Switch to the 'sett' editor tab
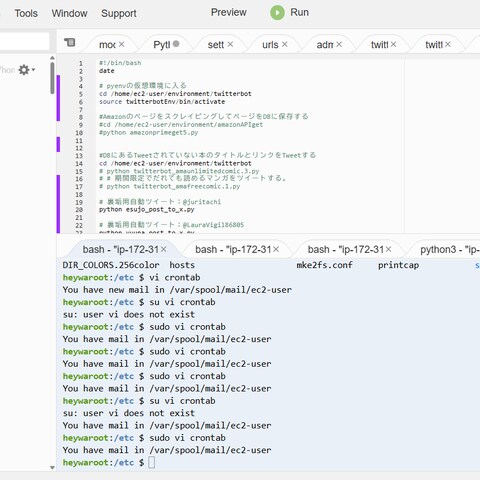The image size is (480, 480). tap(216, 45)
